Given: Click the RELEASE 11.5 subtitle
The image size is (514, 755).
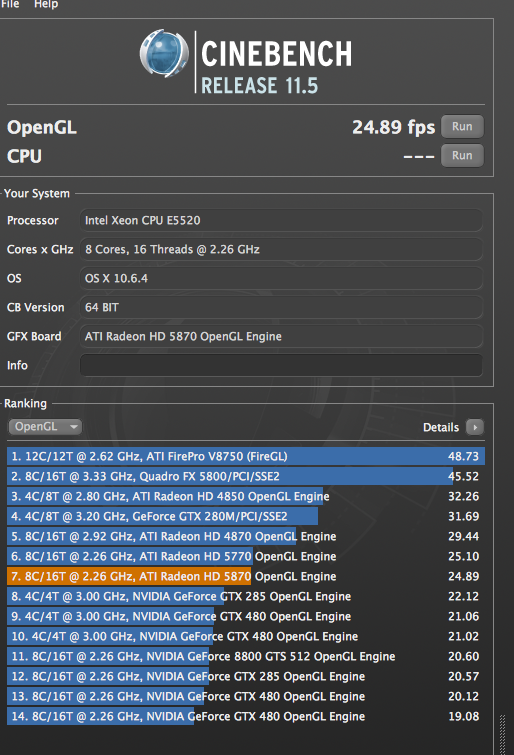Looking at the screenshot, I should 260,86.
